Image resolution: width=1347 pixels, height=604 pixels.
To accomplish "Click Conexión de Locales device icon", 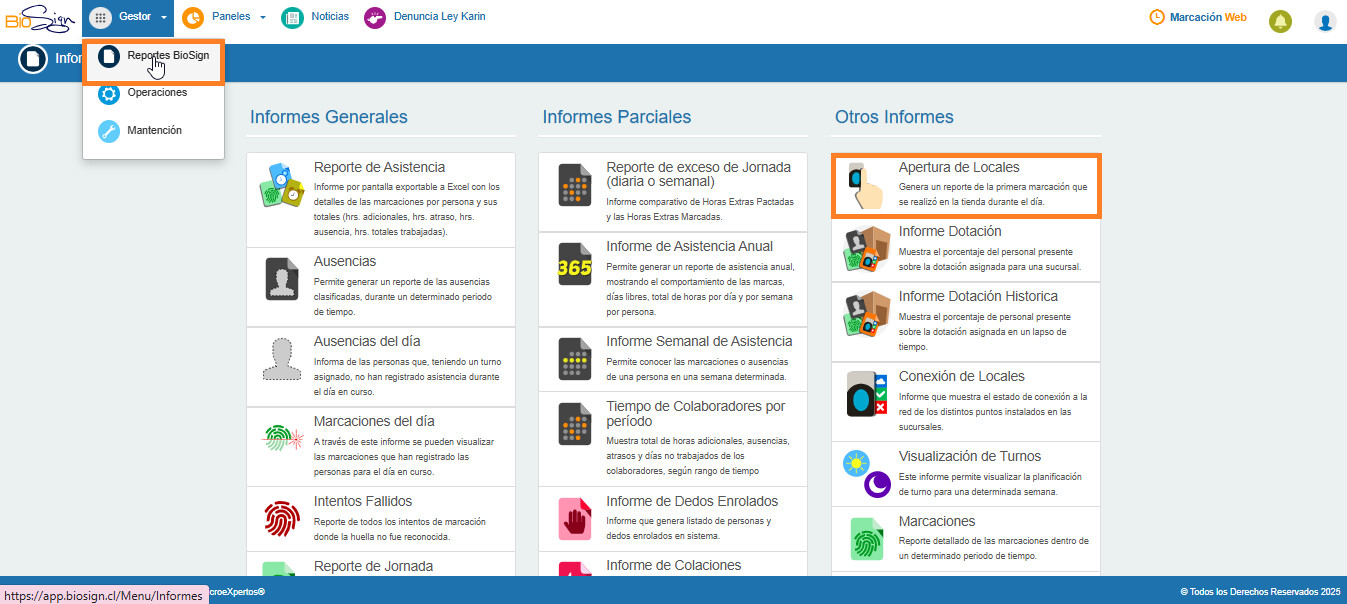I will click(x=866, y=394).
